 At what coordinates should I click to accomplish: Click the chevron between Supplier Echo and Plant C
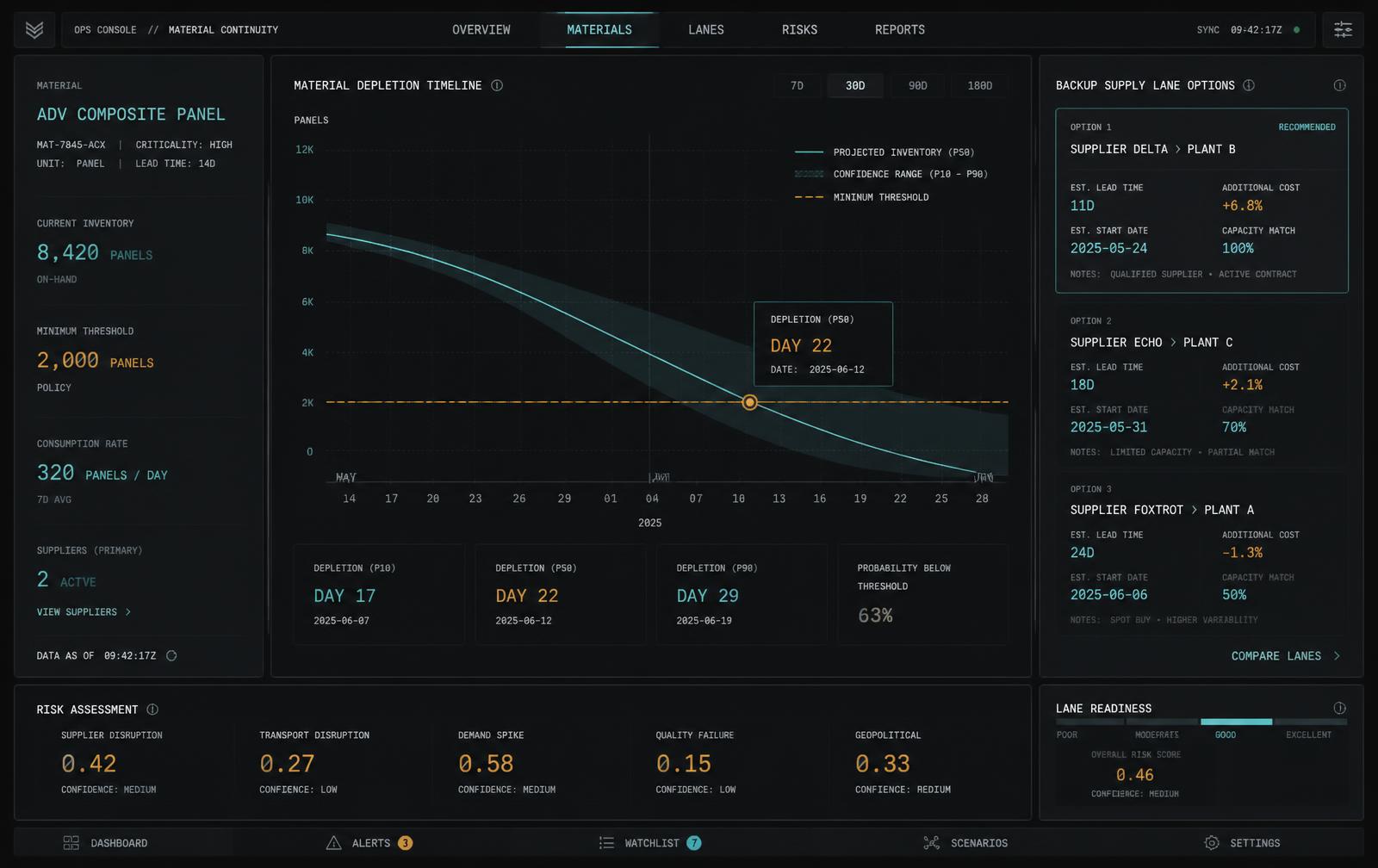[1172, 343]
